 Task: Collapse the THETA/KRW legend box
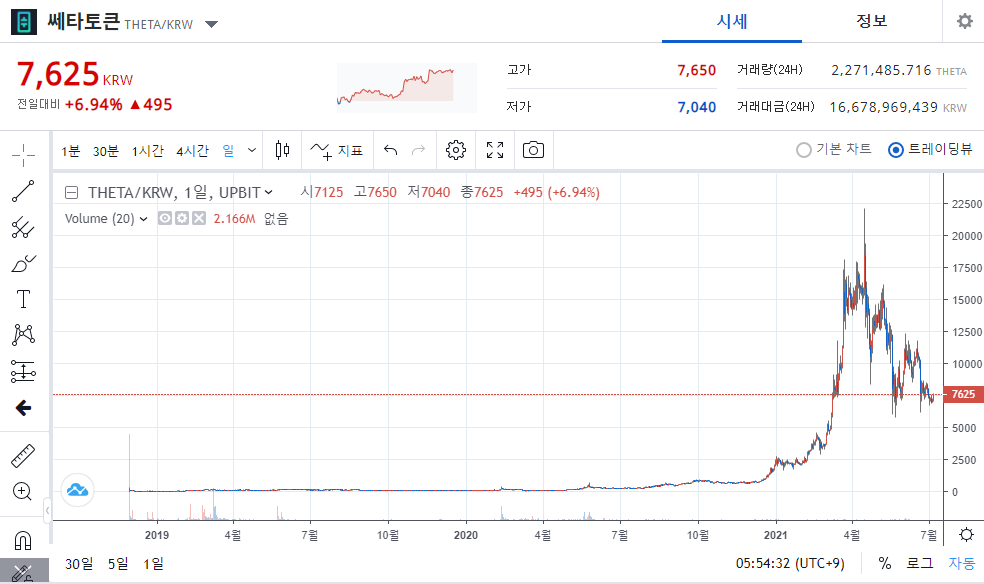click(72, 193)
